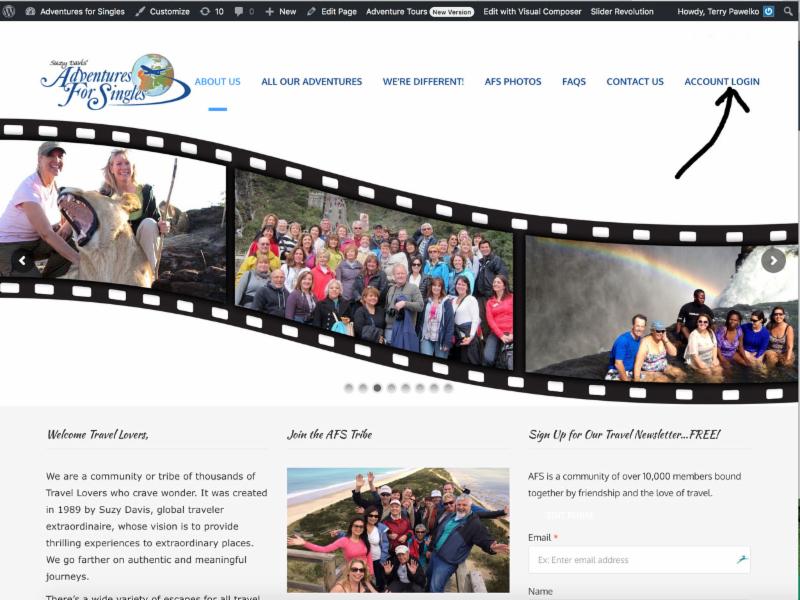The width and height of the screenshot is (800, 600).
Task: Open the Adventures for Singles dashboard link
Action: 75,11
